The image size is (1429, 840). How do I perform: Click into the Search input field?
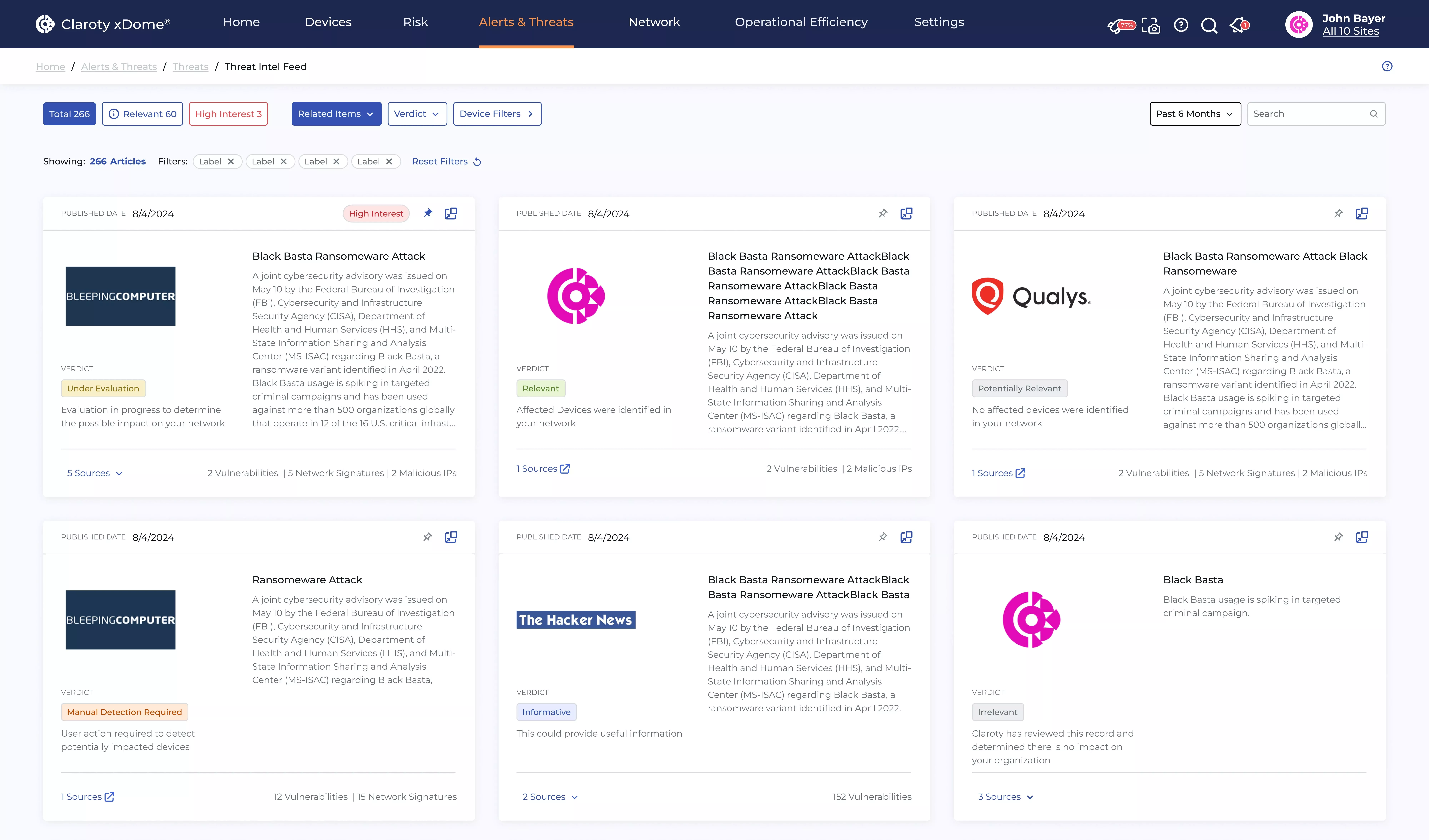coord(1316,114)
